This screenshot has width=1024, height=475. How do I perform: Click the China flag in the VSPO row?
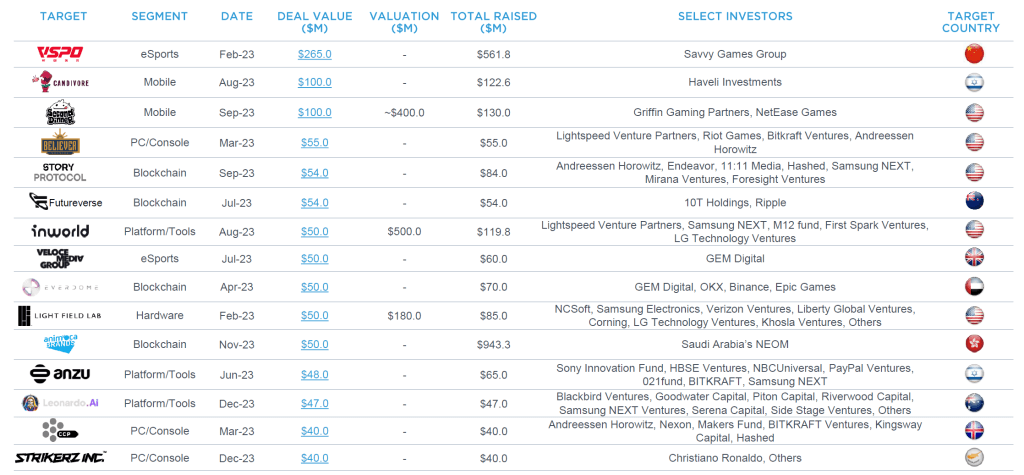[974, 54]
